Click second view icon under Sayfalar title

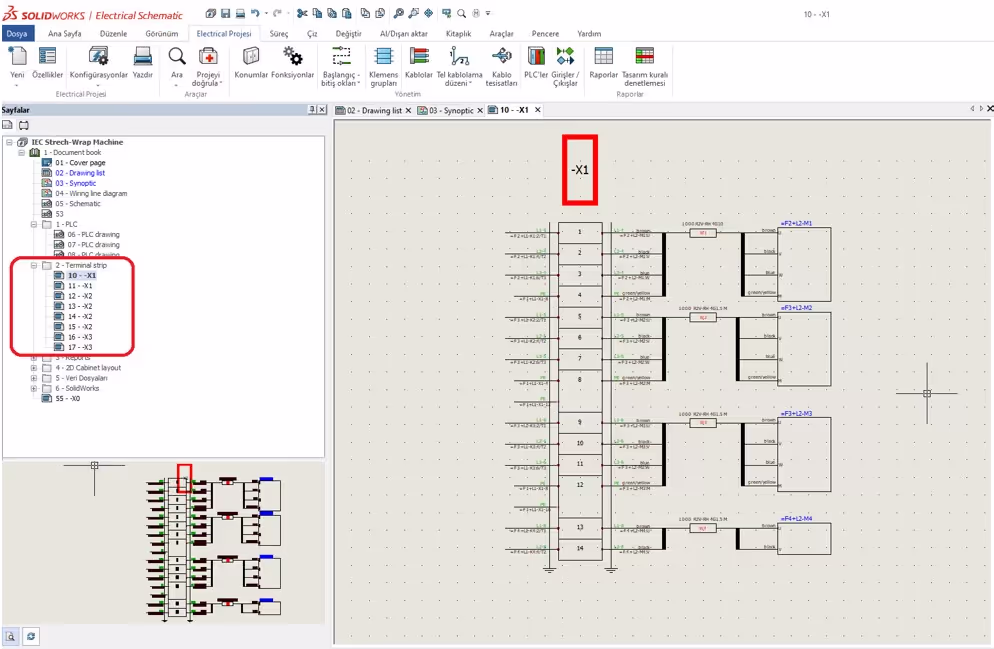pyautogui.click(x=23, y=125)
